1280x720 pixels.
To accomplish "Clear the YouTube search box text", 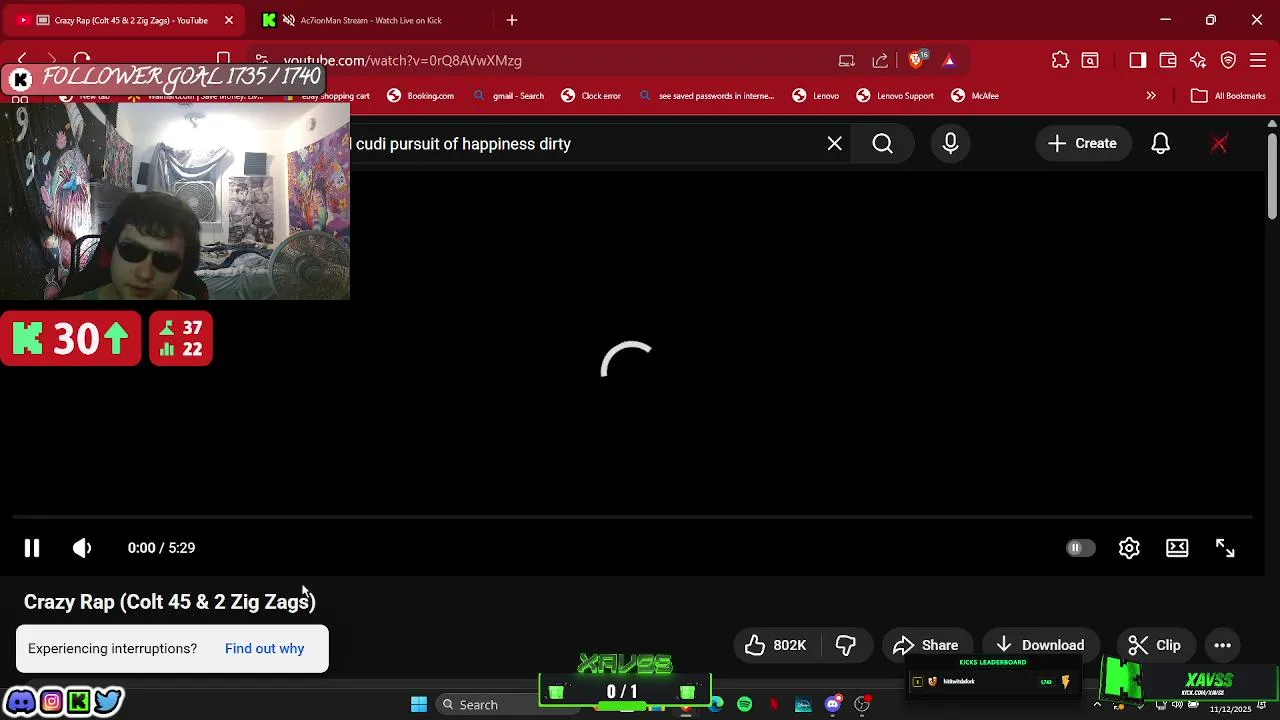I will tap(835, 143).
